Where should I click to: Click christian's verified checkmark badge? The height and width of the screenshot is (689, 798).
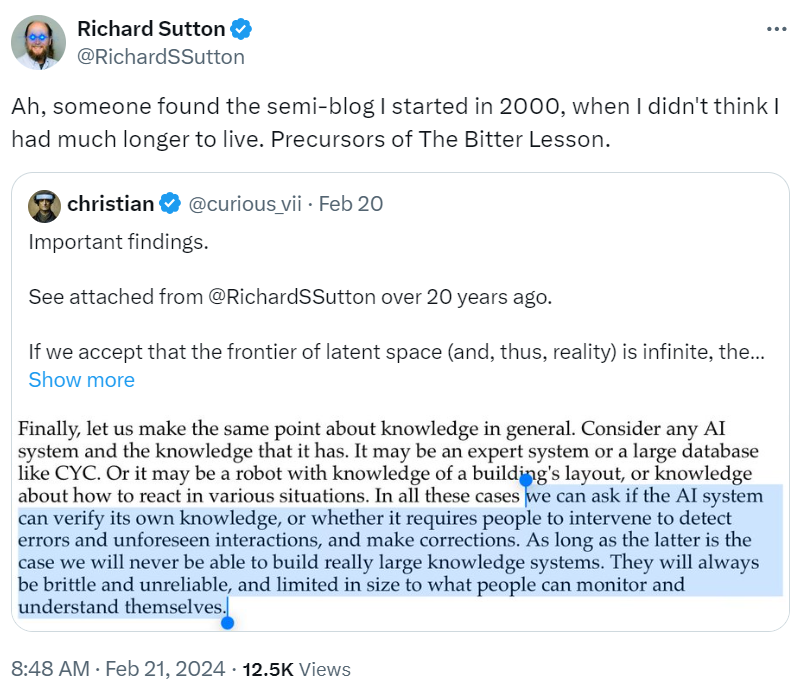pos(170,204)
